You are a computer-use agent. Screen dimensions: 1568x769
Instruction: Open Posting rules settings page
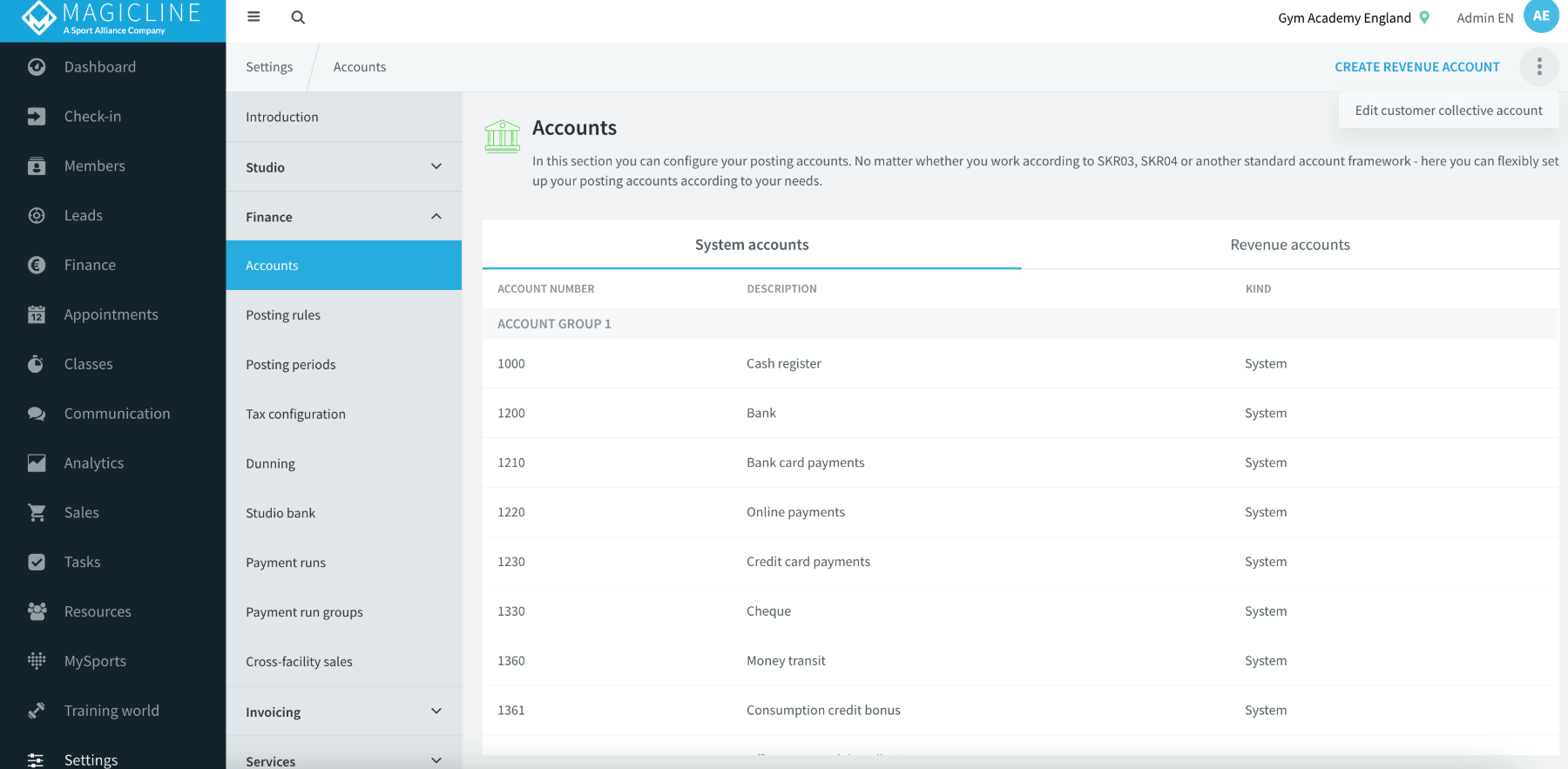(x=344, y=315)
